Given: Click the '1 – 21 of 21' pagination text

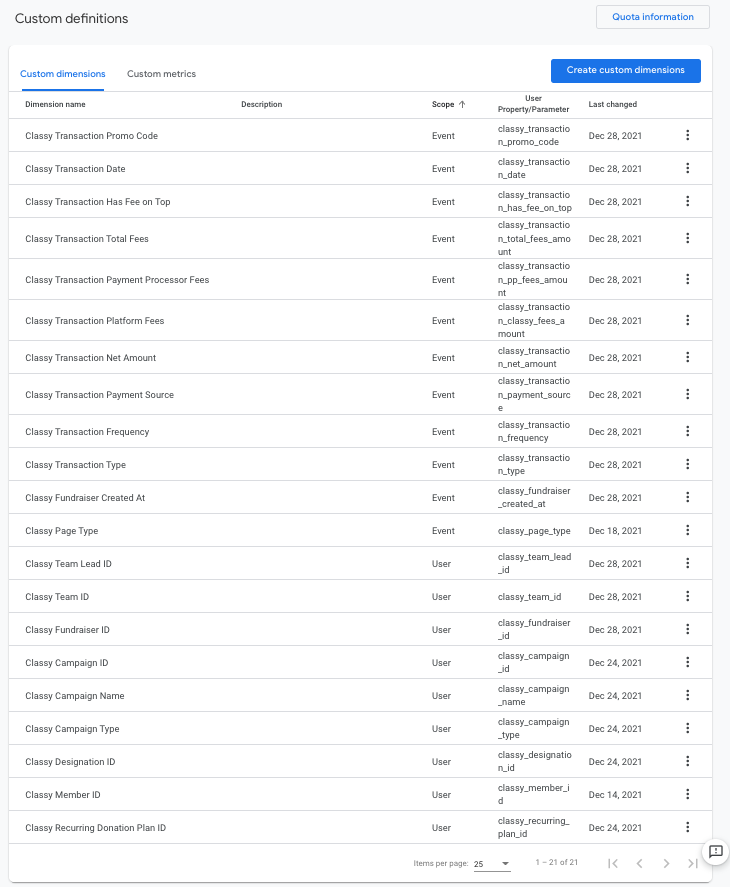Looking at the screenshot, I should click(x=557, y=862).
